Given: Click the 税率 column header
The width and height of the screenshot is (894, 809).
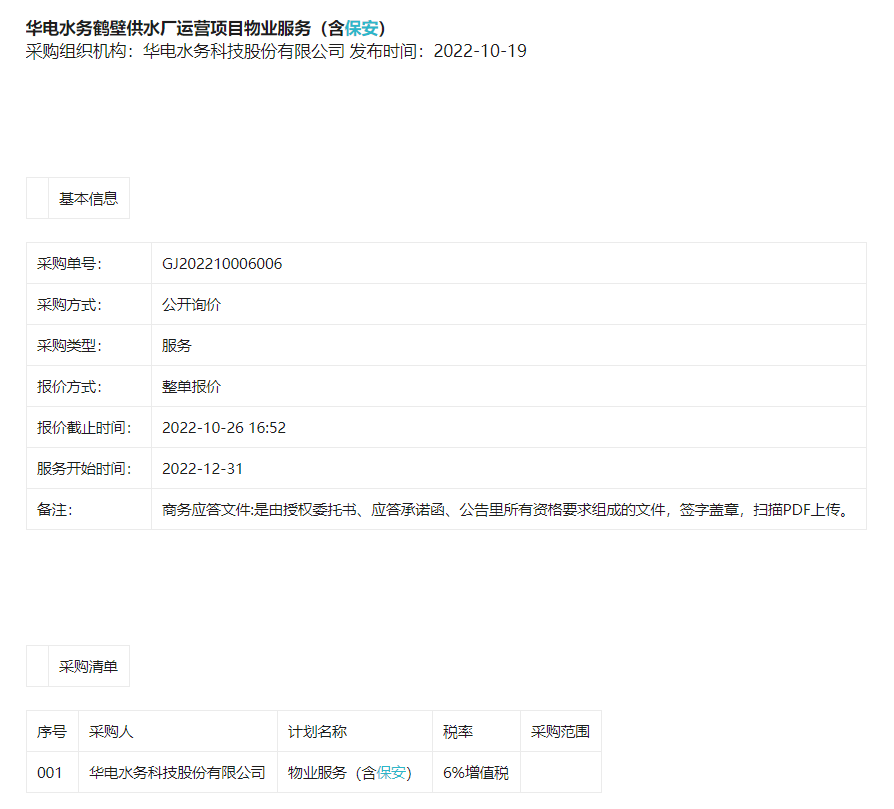Looking at the screenshot, I should [x=458, y=731].
